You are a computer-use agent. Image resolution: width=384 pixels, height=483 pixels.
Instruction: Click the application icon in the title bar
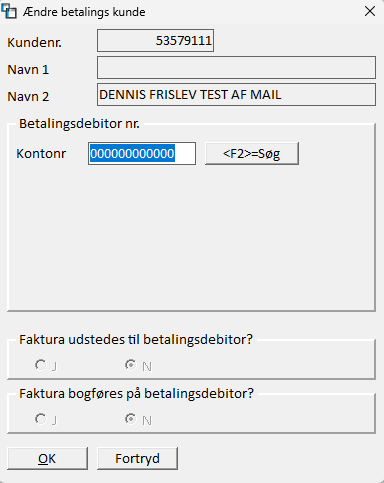tap(9, 11)
